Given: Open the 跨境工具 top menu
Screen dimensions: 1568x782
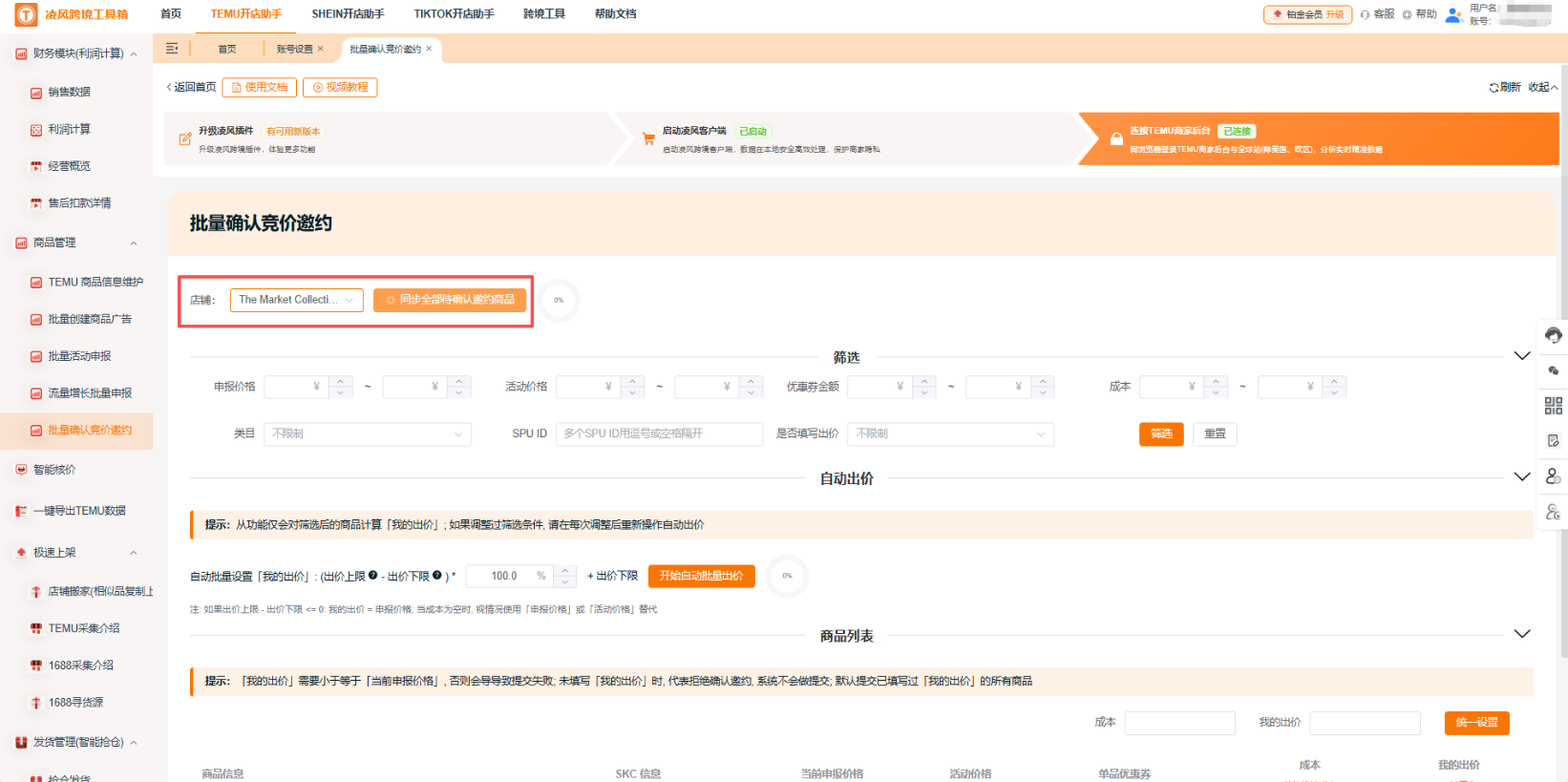Looking at the screenshot, I should click(544, 14).
